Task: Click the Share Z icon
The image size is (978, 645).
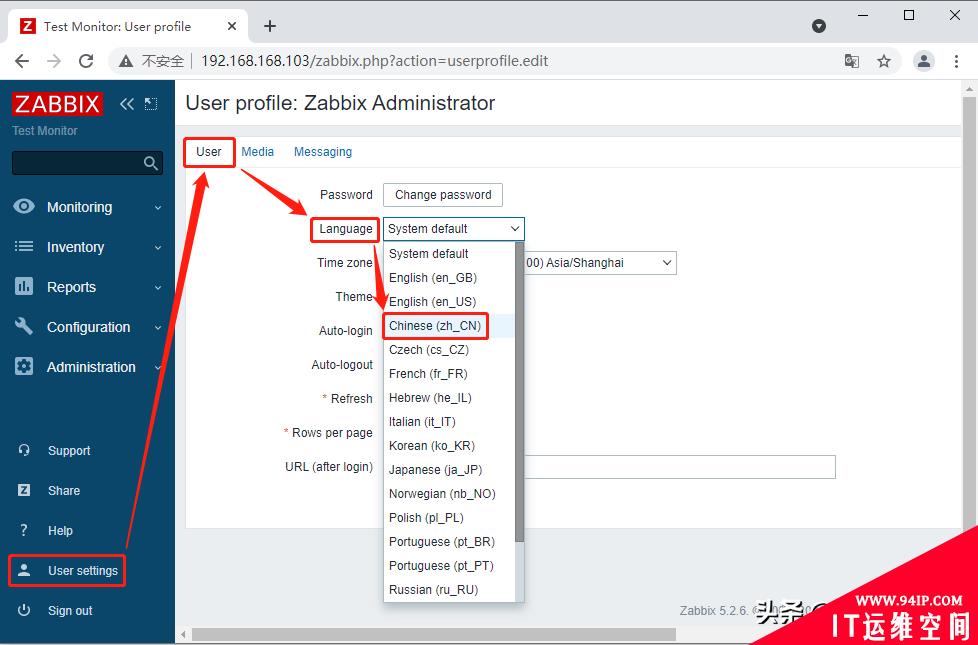Action: pos(24,490)
